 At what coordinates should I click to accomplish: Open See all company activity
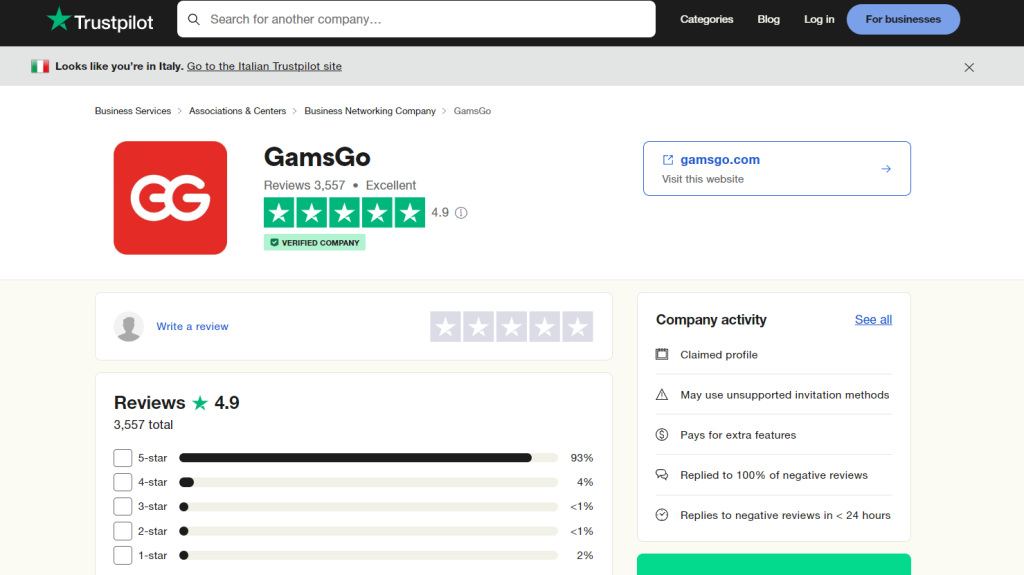click(873, 320)
